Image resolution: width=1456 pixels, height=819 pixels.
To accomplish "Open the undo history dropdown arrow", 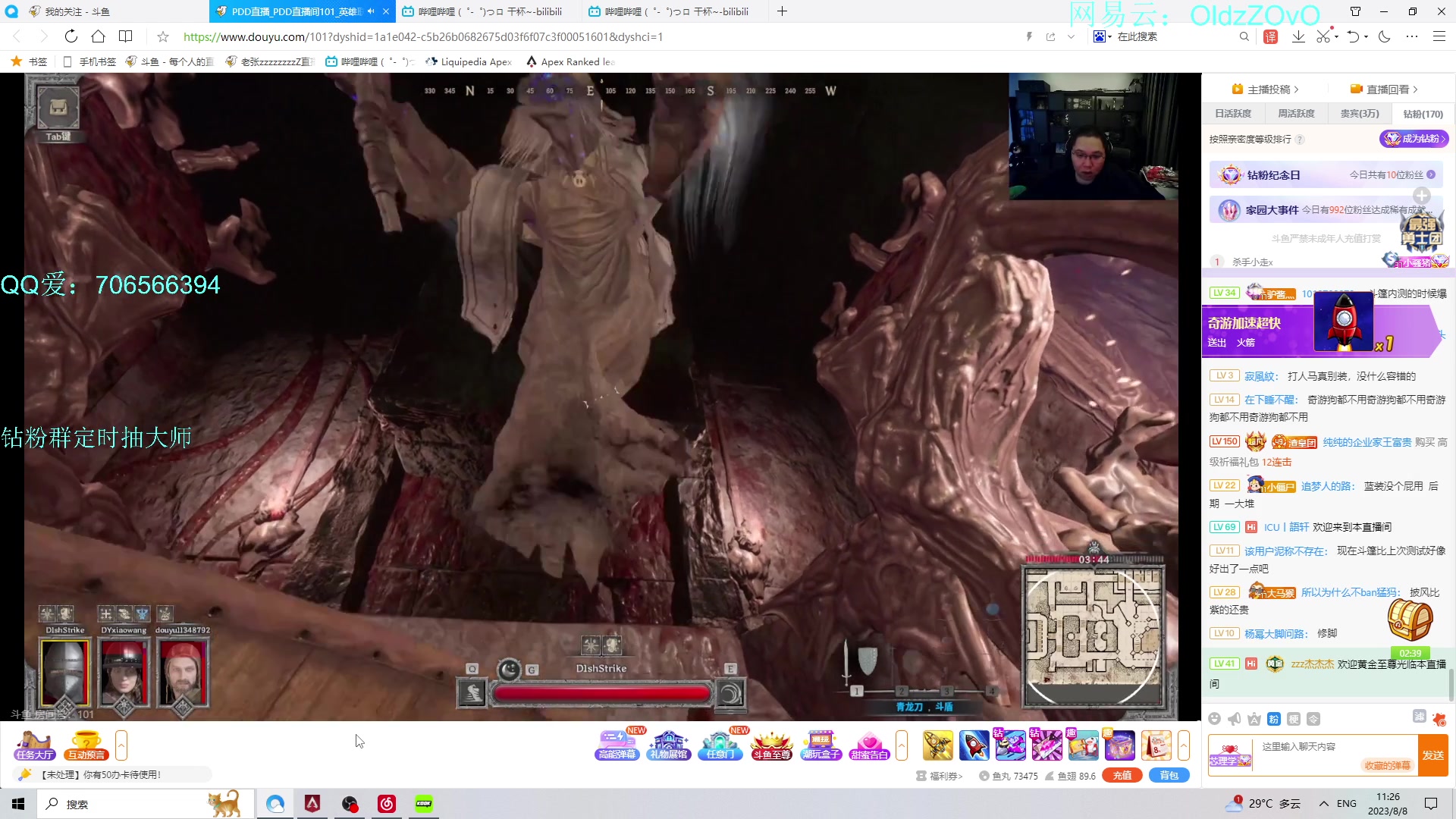I will pyautogui.click(x=1366, y=36).
